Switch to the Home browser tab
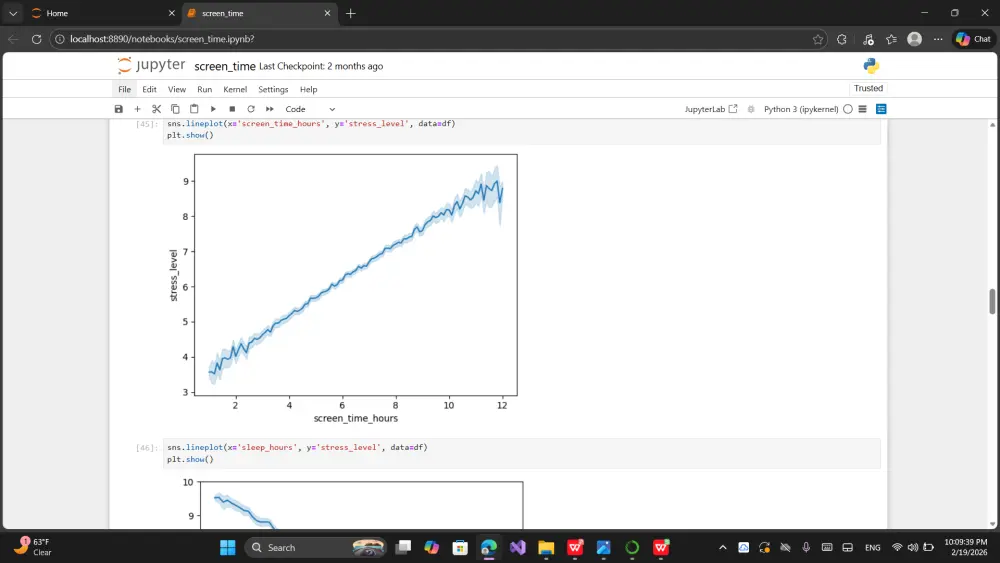Viewport: 1000px width, 563px height. (x=102, y=13)
